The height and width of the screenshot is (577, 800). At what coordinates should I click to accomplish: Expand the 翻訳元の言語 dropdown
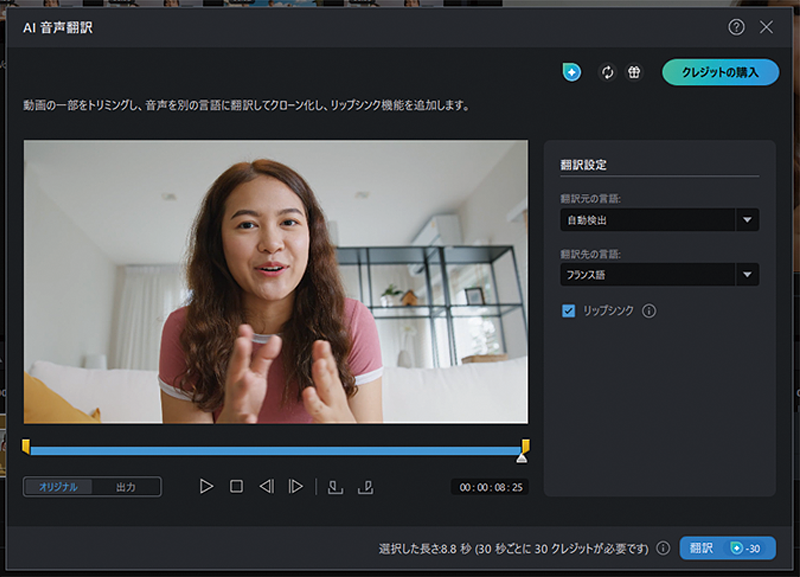747,220
